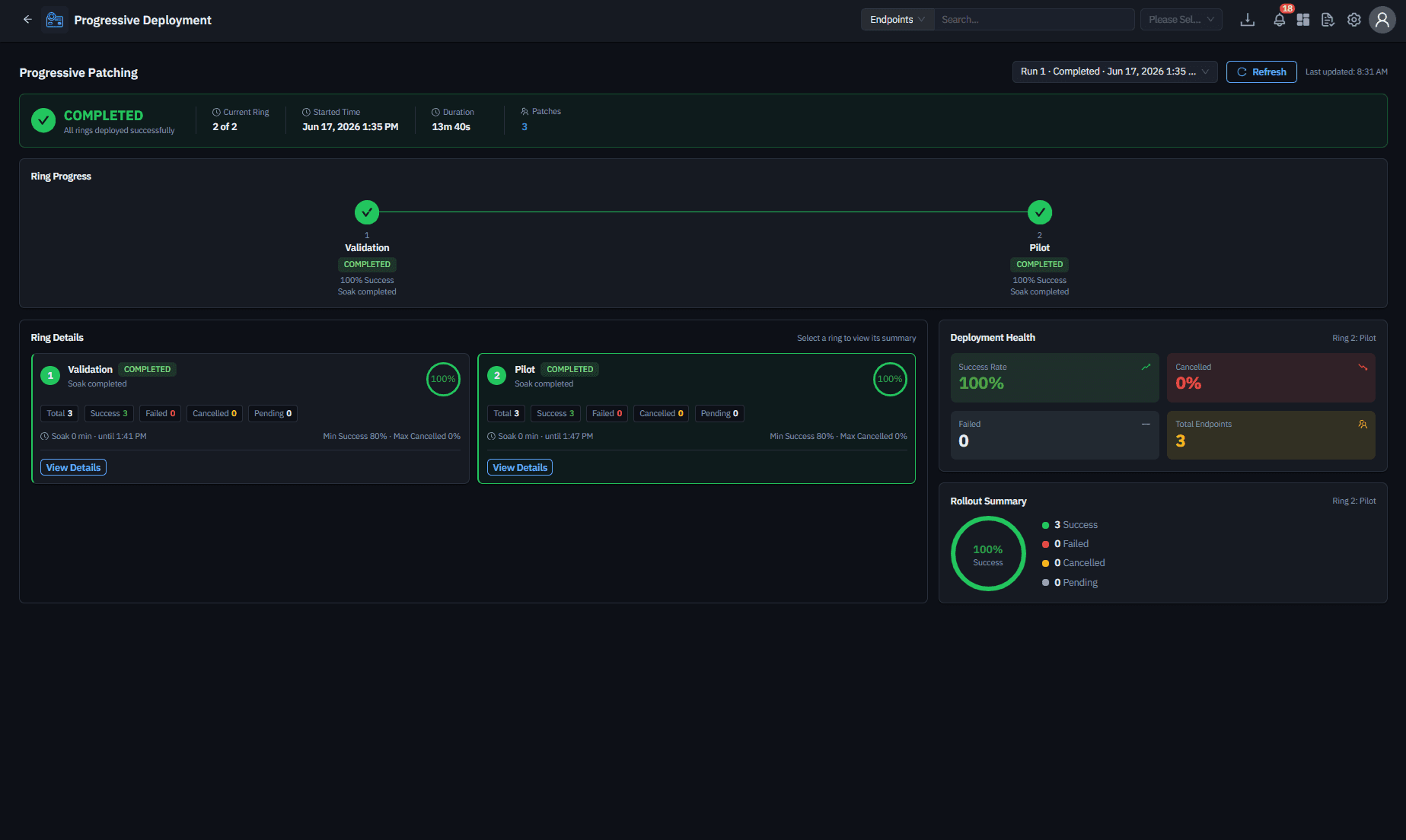Image resolution: width=1406 pixels, height=840 pixels.
Task: Click the Progressive Deployment app logo
Action: (55, 20)
